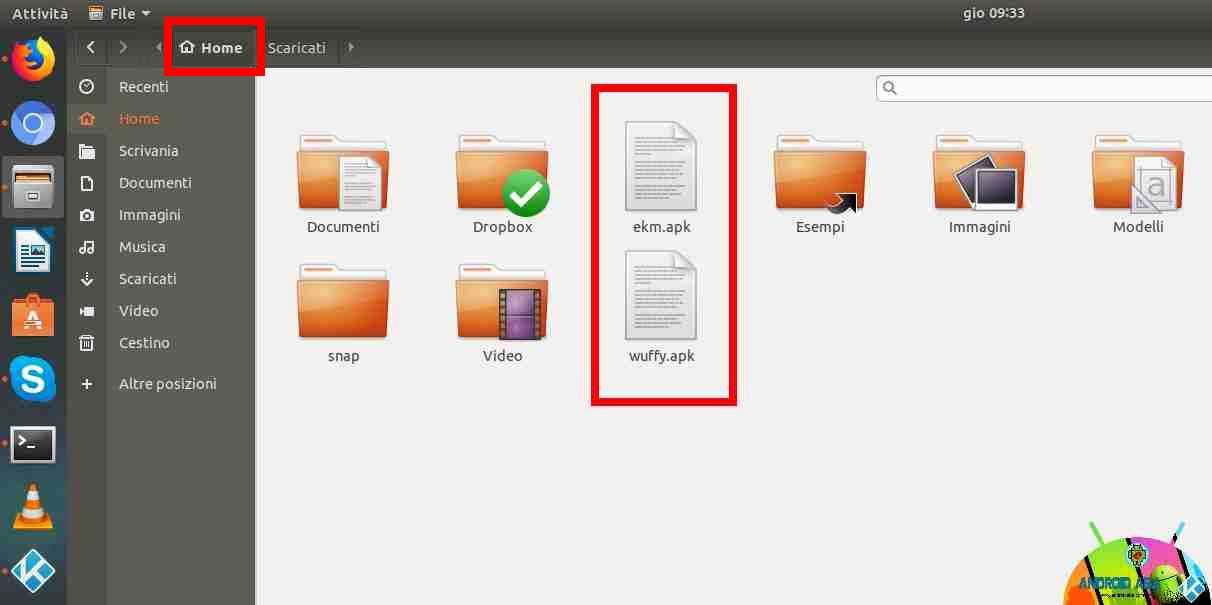Screen dimensions: 1212x605
Task: Click the plus icon beside Altre posizioni
Action: point(87,384)
